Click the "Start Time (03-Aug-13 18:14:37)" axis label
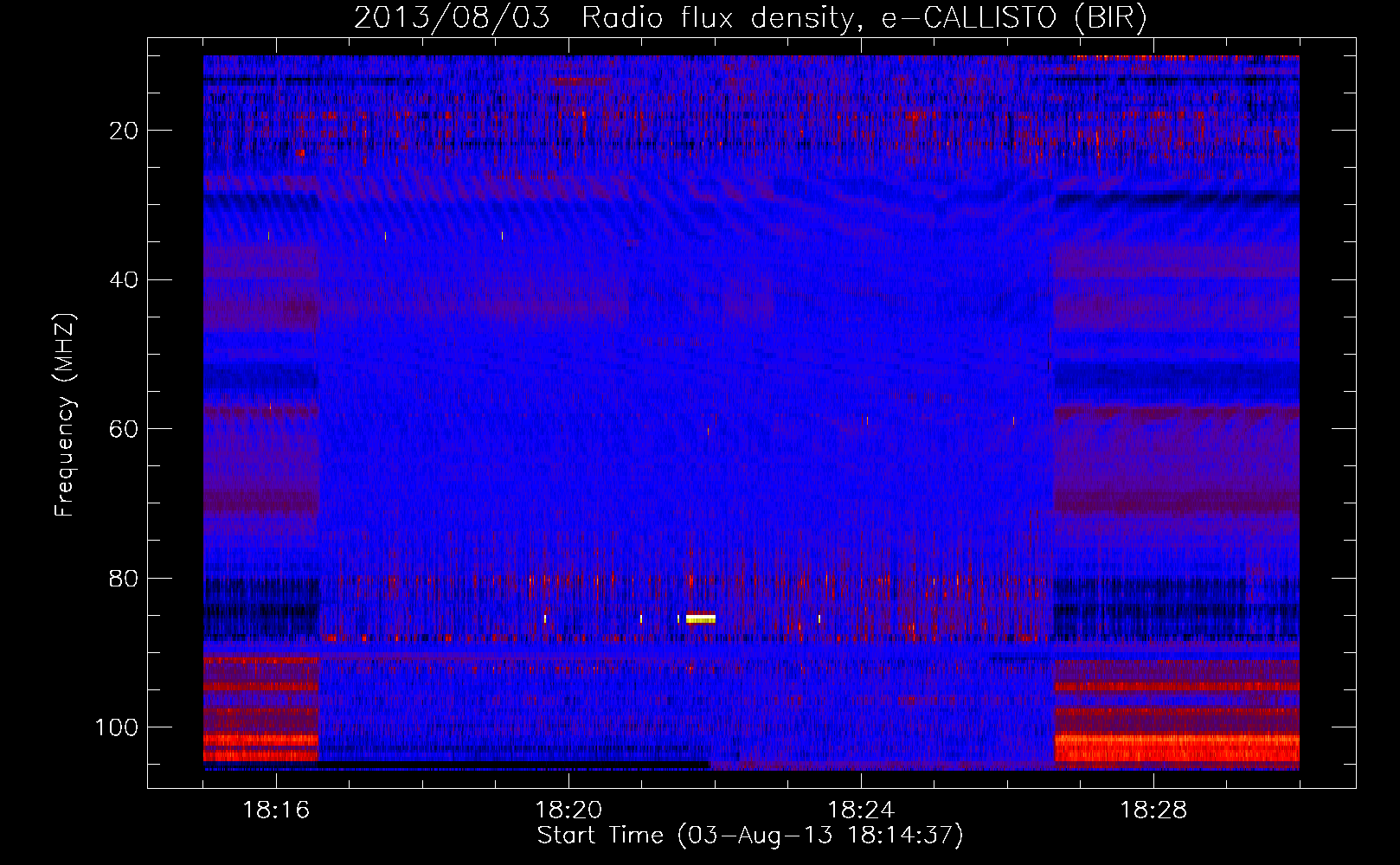 coord(750,836)
